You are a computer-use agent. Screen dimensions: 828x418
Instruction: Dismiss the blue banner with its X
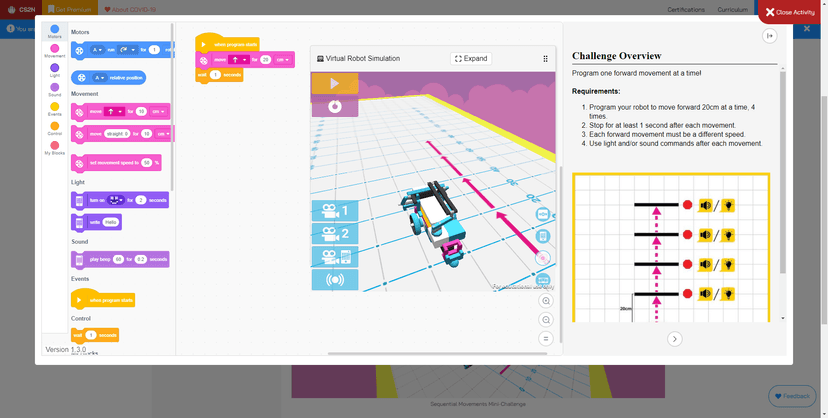pyautogui.click(x=807, y=29)
